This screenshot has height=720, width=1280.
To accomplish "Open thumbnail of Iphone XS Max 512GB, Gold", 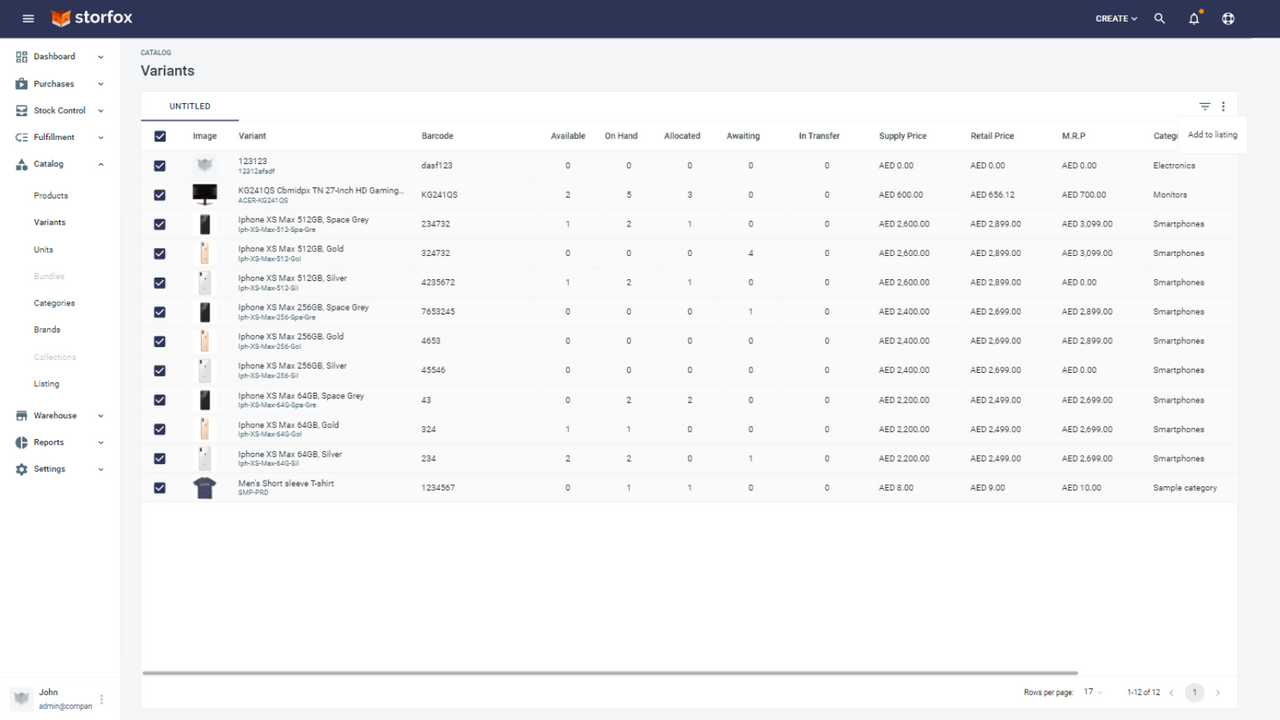I will tap(205, 253).
